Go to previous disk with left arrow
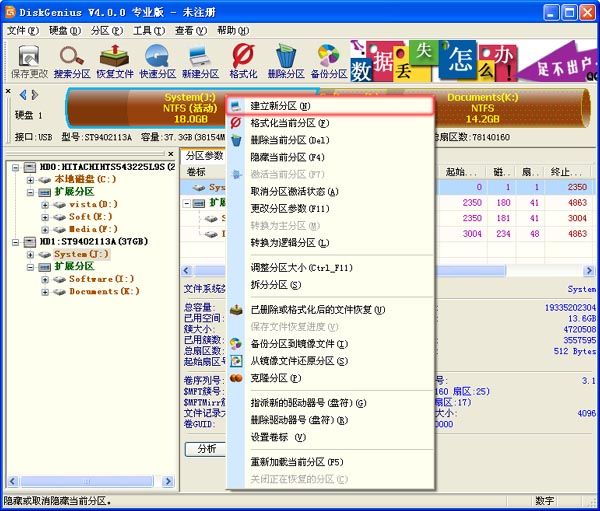Image resolution: width=600 pixels, height=511 pixels. [23, 95]
